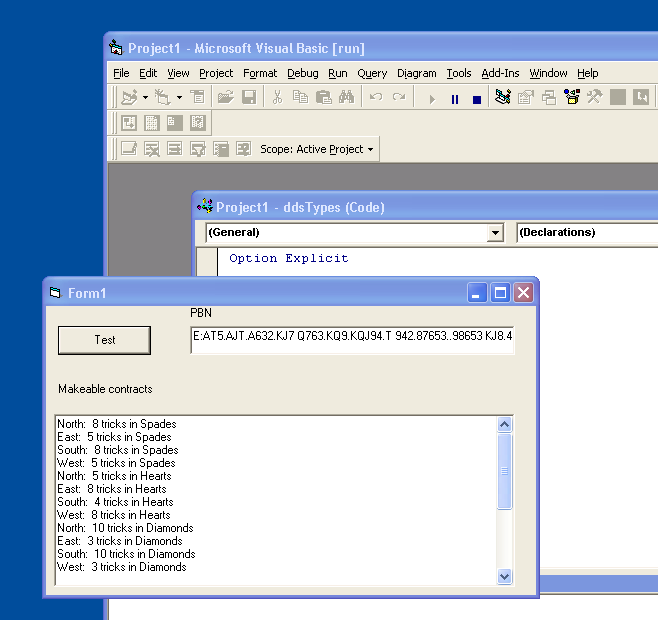658x620 pixels.
Task: Click second icon in Scope toolbar
Action: click(151, 149)
